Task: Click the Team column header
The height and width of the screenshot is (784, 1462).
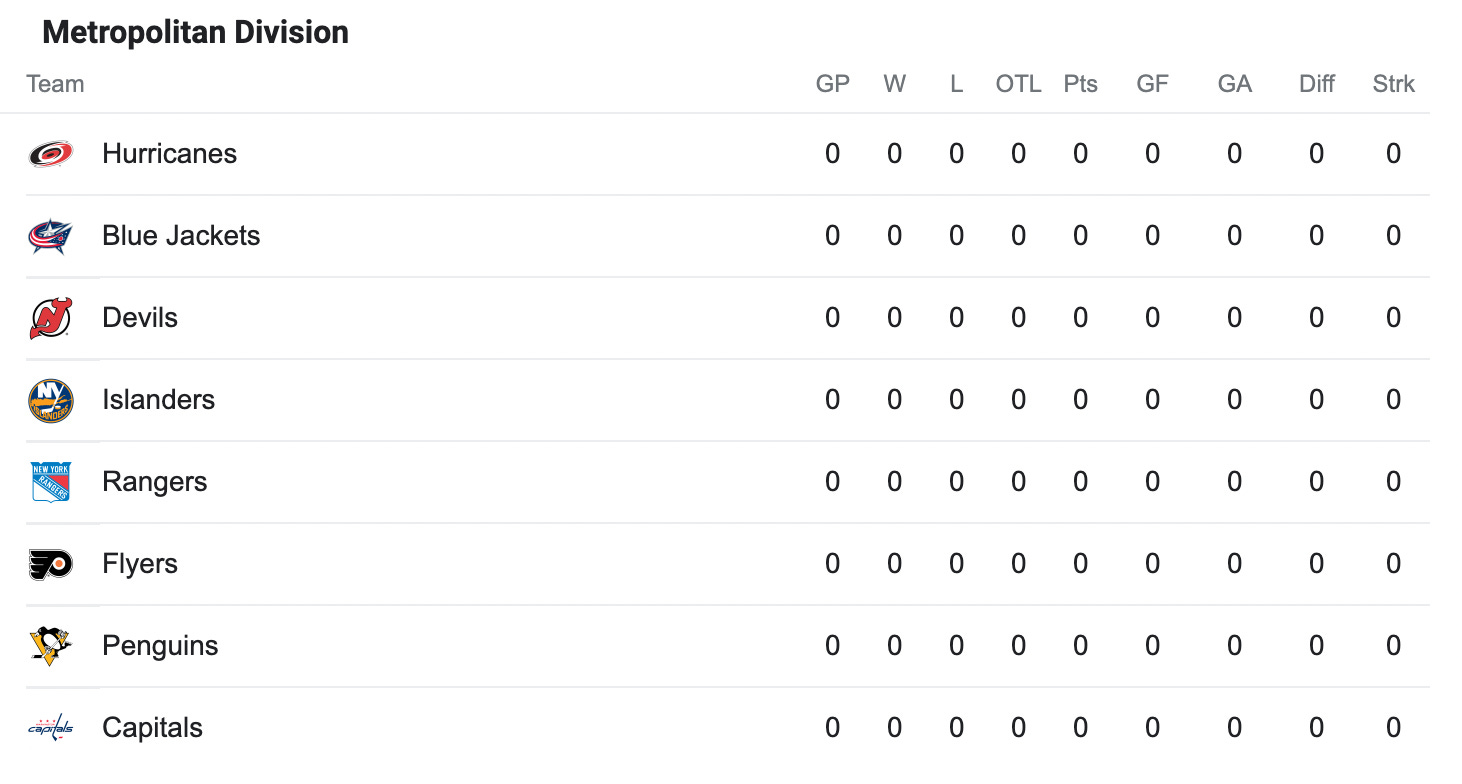Action: pos(55,84)
